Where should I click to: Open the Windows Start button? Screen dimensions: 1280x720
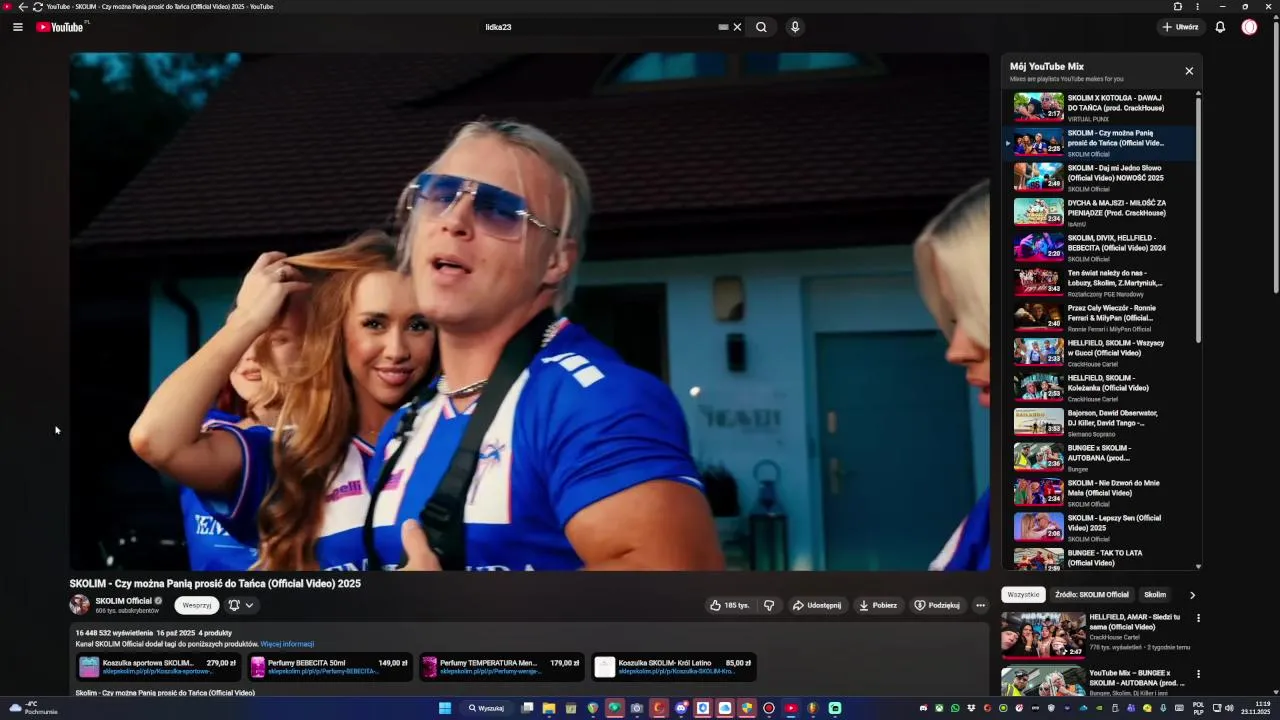(445, 708)
